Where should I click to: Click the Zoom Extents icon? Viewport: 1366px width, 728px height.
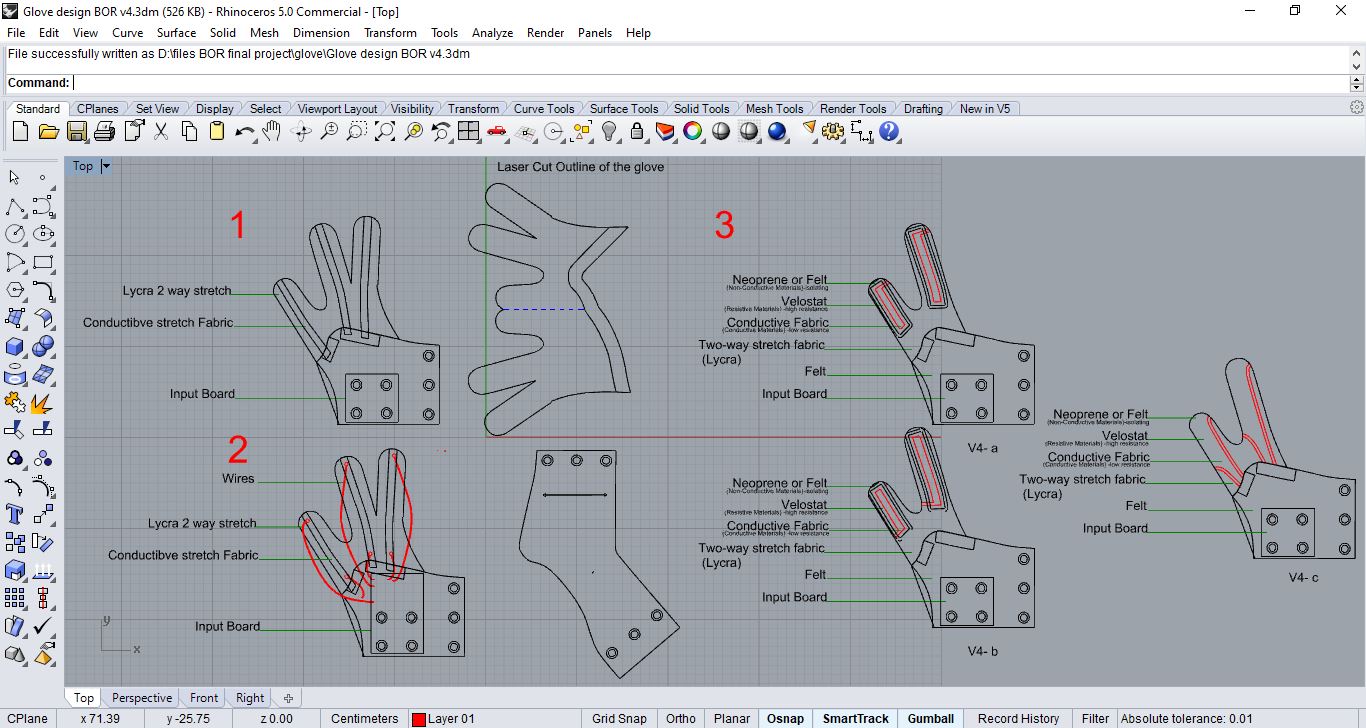pyautogui.click(x=385, y=131)
